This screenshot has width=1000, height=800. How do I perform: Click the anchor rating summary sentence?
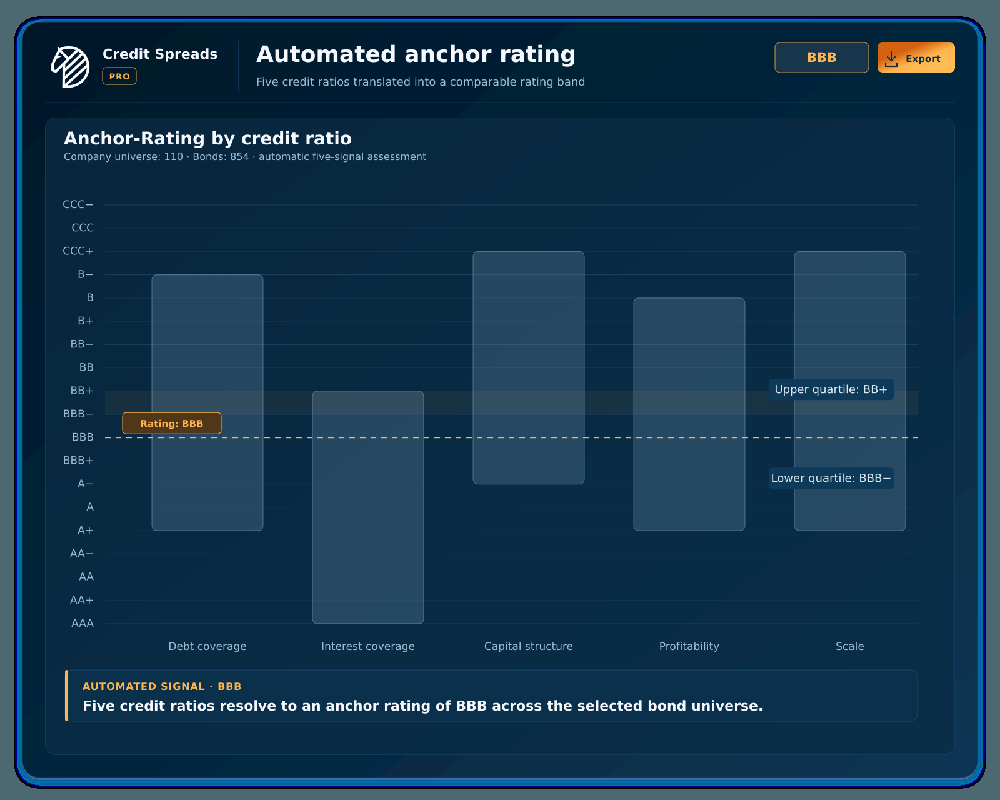coord(423,706)
